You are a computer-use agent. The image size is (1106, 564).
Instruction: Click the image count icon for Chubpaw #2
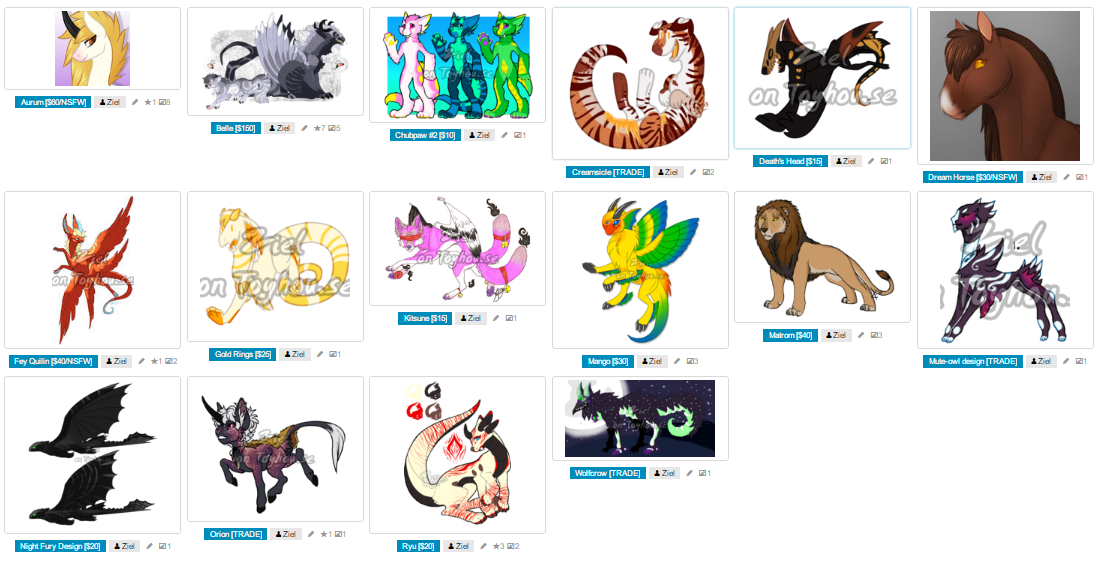[x=518, y=135]
